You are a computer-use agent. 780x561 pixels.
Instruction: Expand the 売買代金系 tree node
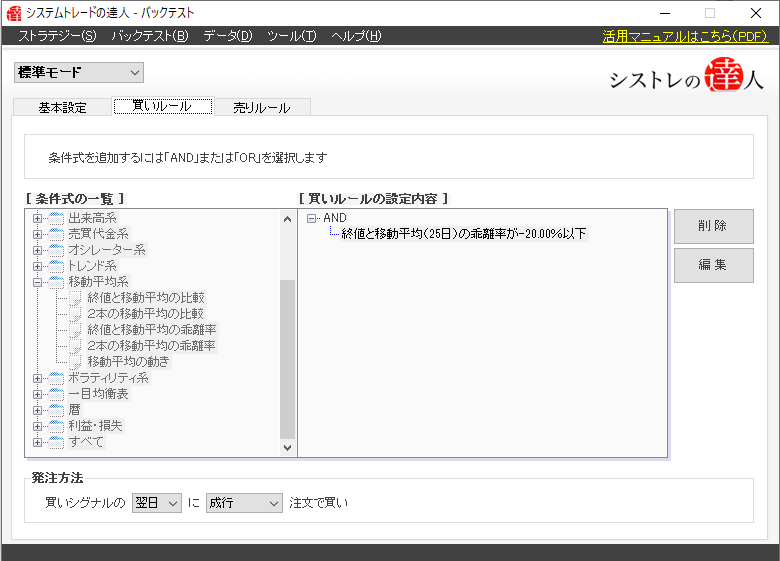point(37,234)
